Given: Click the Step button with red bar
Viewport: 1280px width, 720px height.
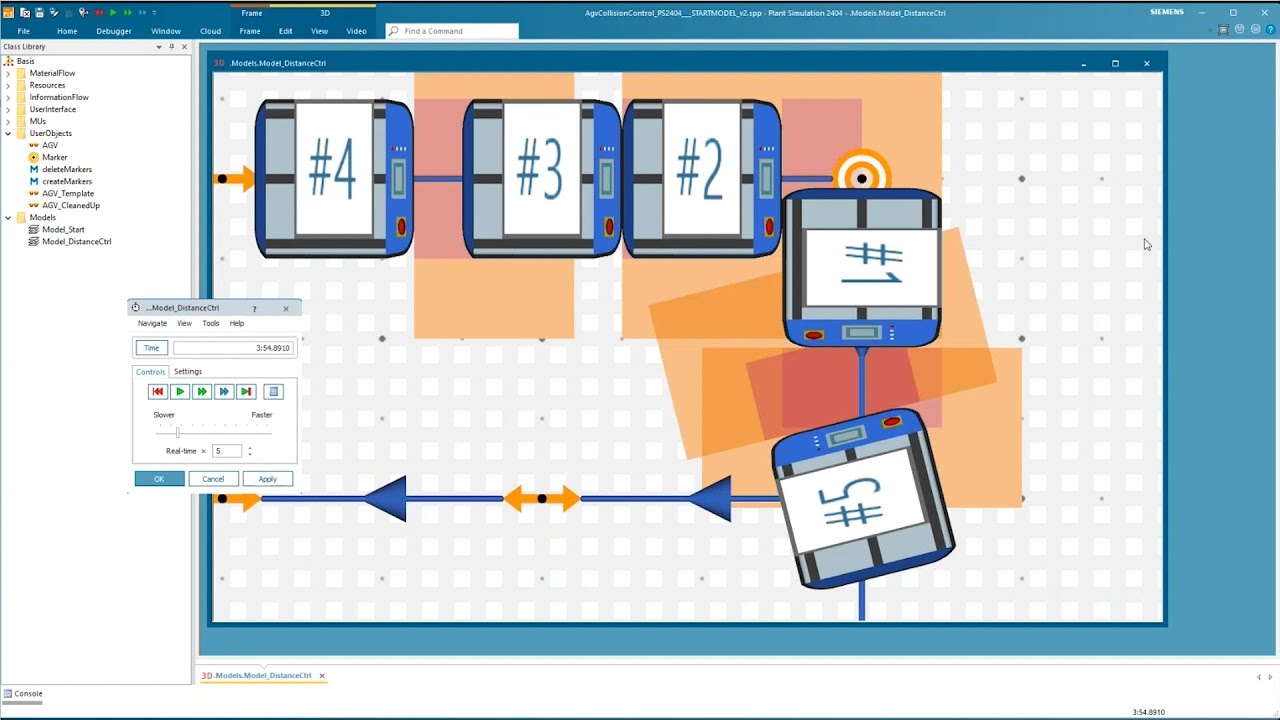Looking at the screenshot, I should pyautogui.click(x=246, y=392).
